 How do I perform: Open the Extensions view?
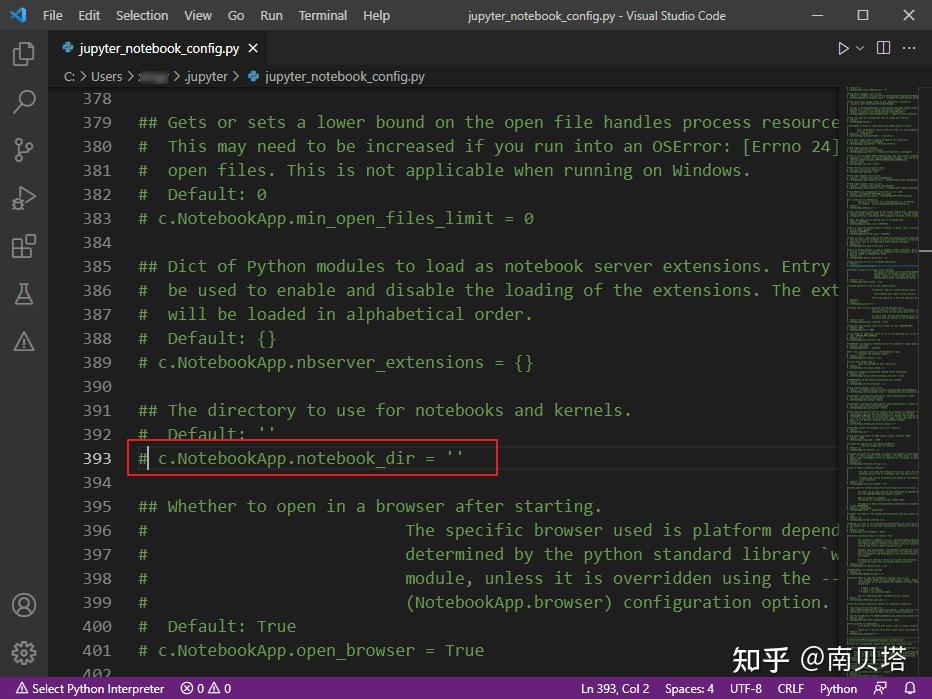pos(24,245)
